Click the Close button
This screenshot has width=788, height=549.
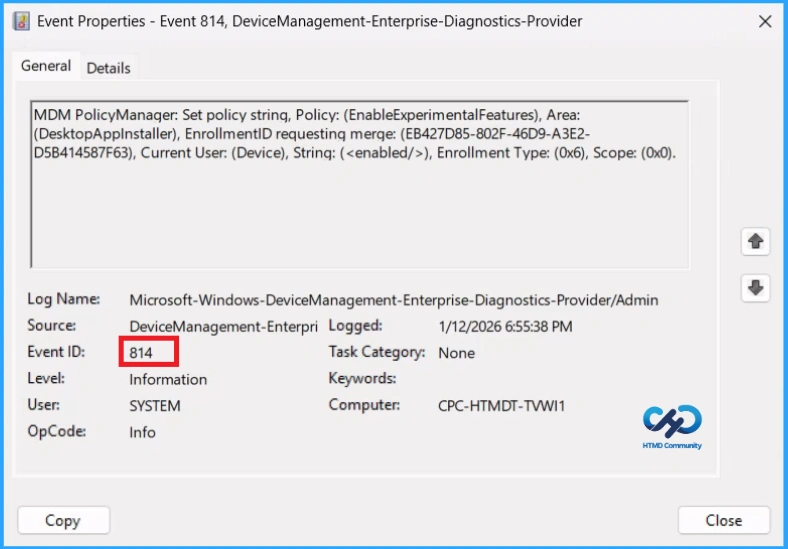click(724, 520)
